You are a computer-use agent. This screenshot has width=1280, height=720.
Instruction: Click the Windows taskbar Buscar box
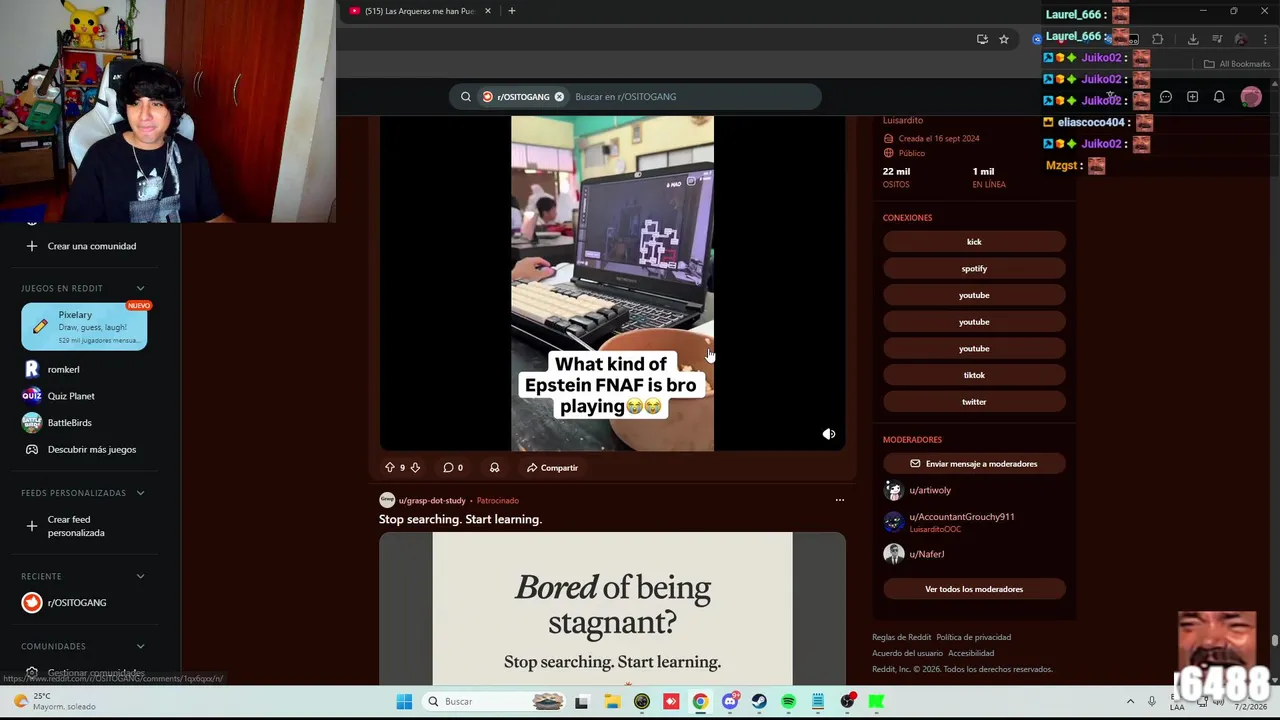(494, 702)
